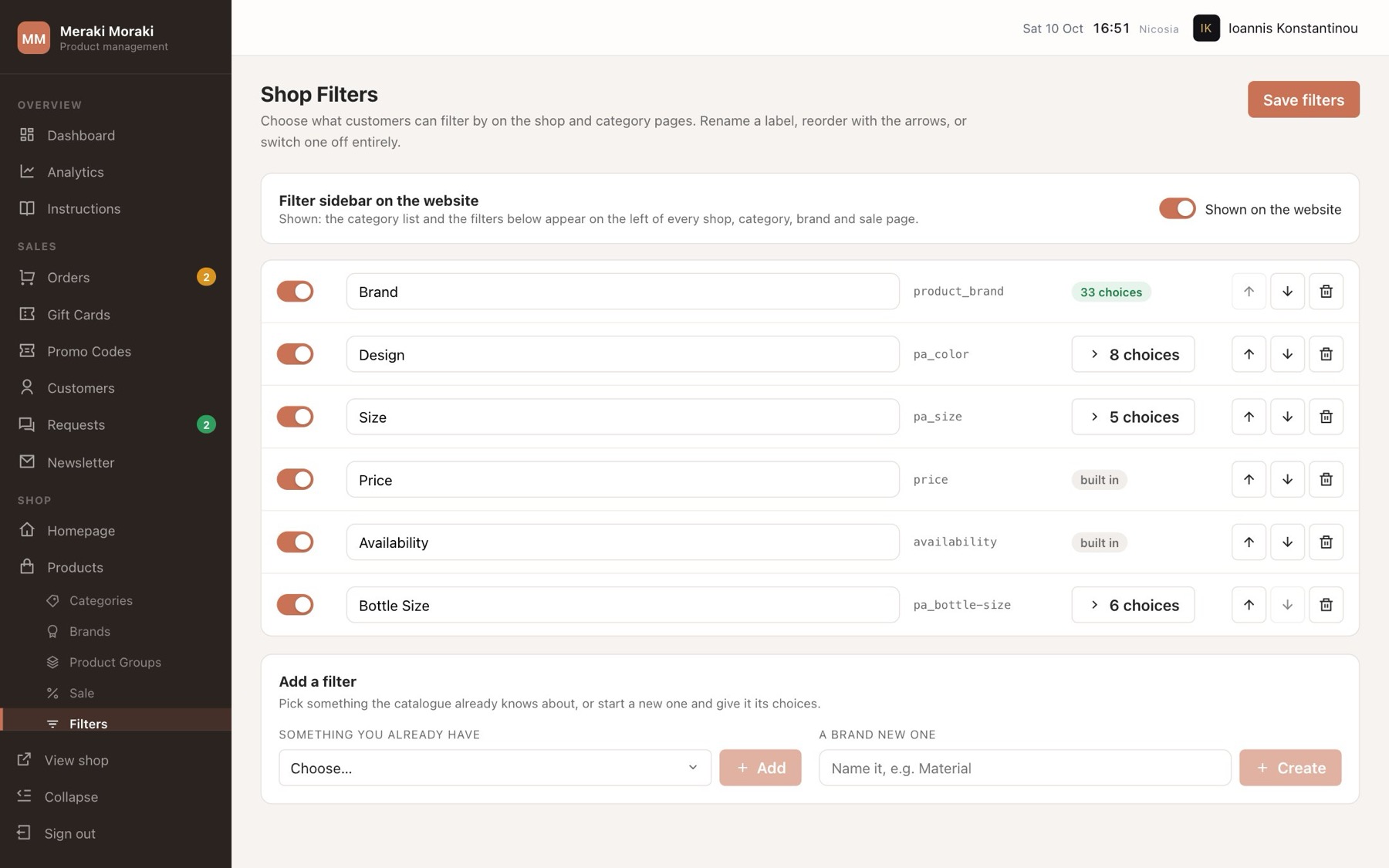Disable the Price filter toggle

pyautogui.click(x=295, y=479)
